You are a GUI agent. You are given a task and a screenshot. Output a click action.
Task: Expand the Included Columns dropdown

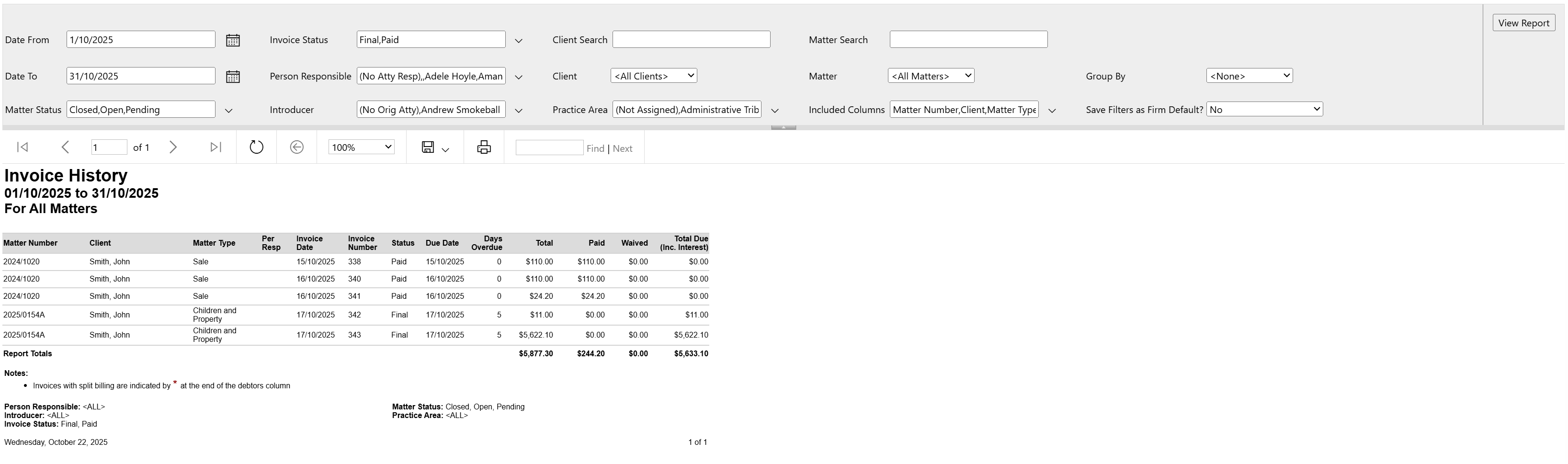click(x=1052, y=111)
